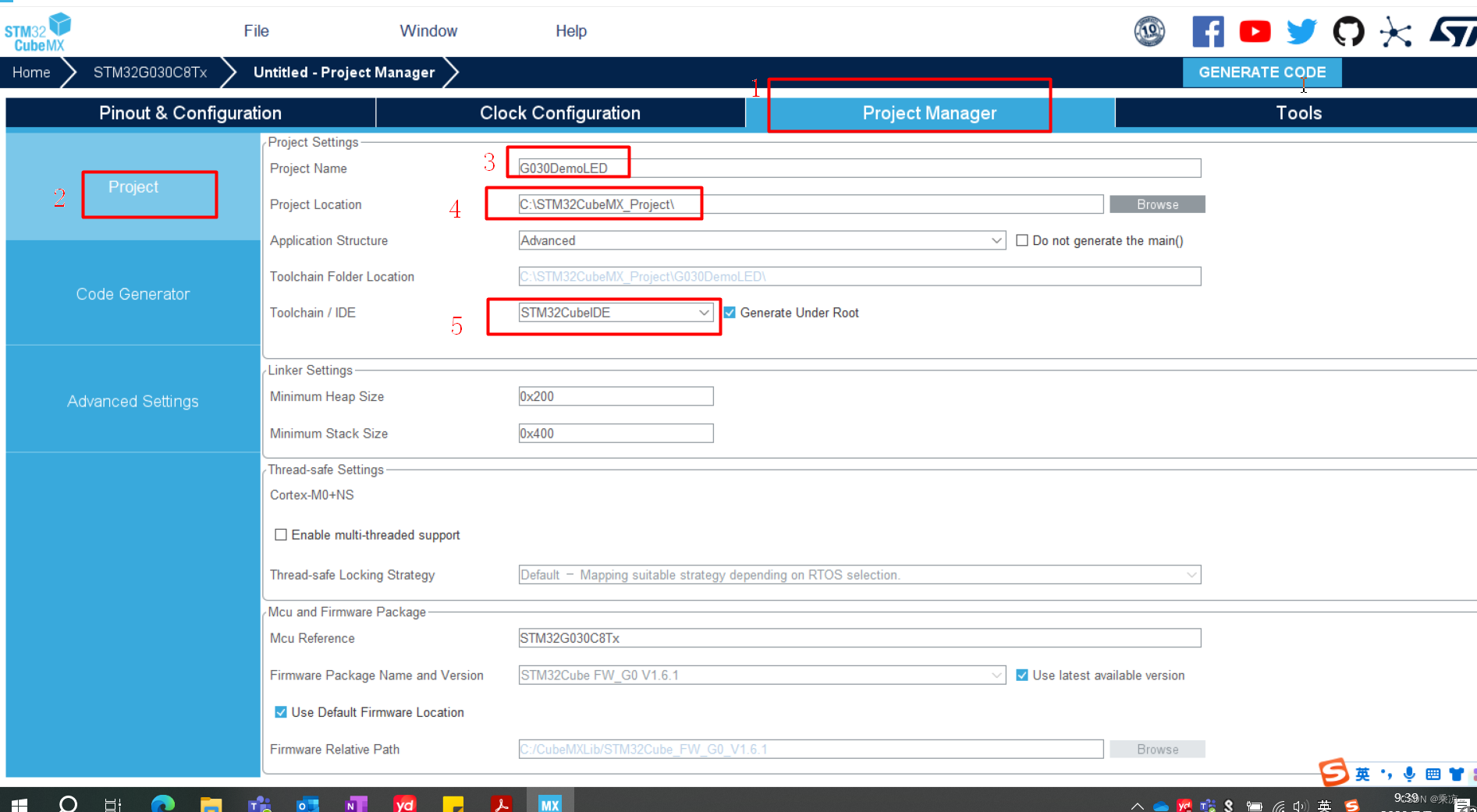
Task: Click the Toolchain Folder Location field
Action: 859,276
